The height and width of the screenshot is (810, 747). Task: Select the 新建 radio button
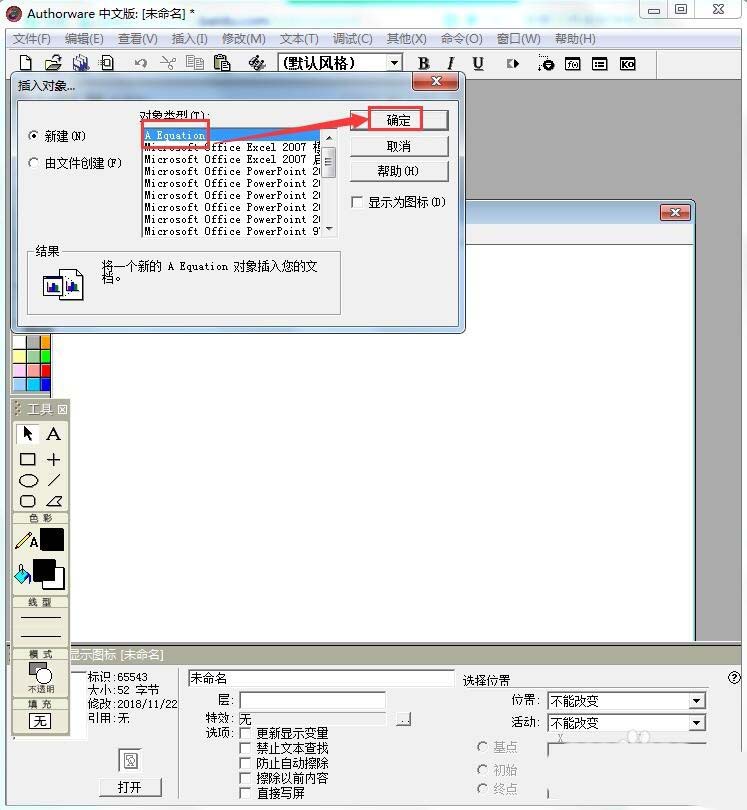(x=33, y=136)
